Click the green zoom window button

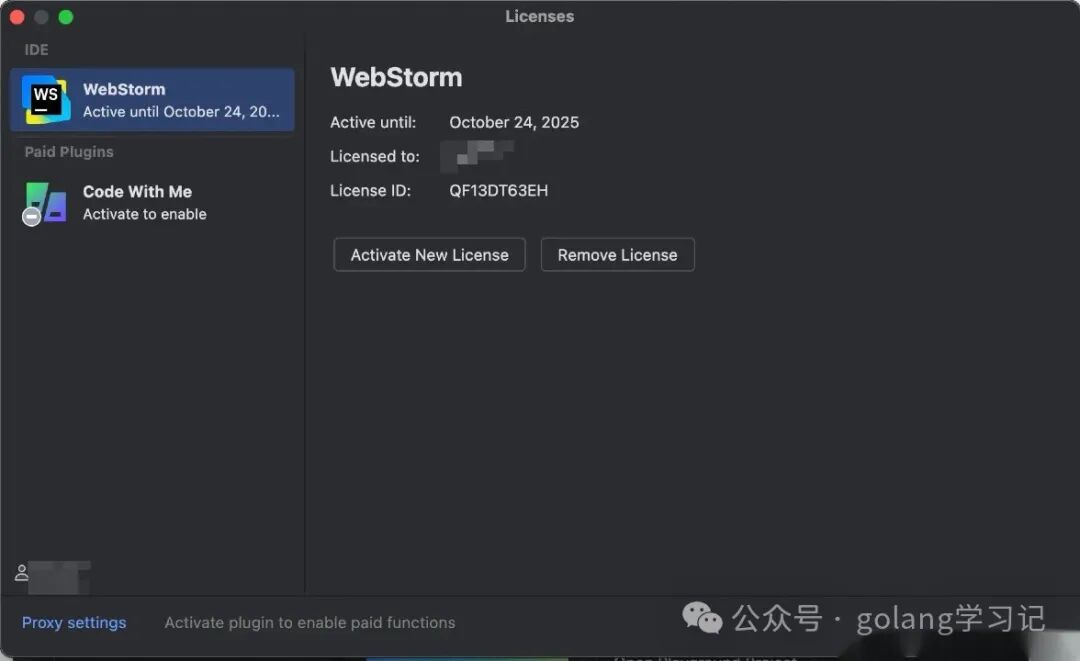[x=65, y=17]
